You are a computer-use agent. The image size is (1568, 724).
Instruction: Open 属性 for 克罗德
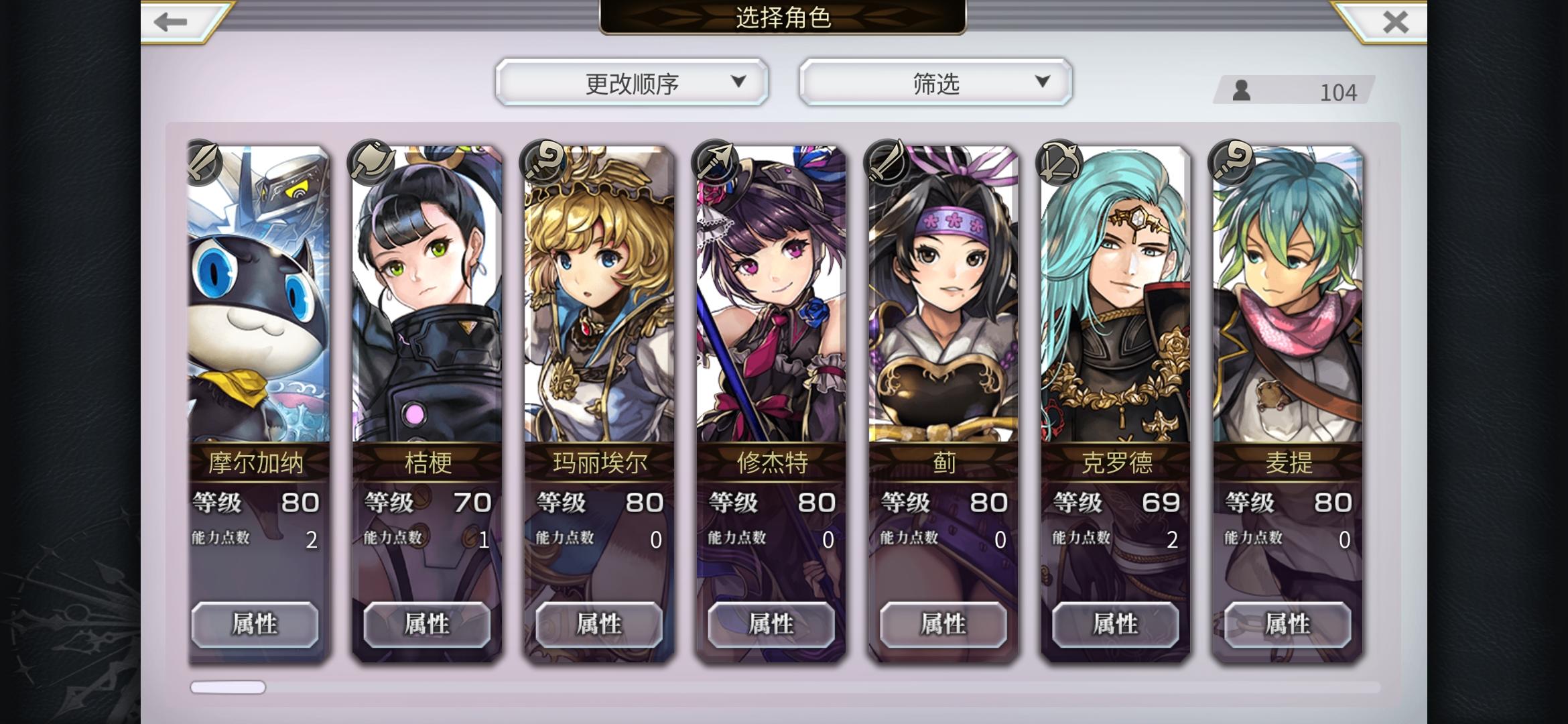pyautogui.click(x=1116, y=624)
